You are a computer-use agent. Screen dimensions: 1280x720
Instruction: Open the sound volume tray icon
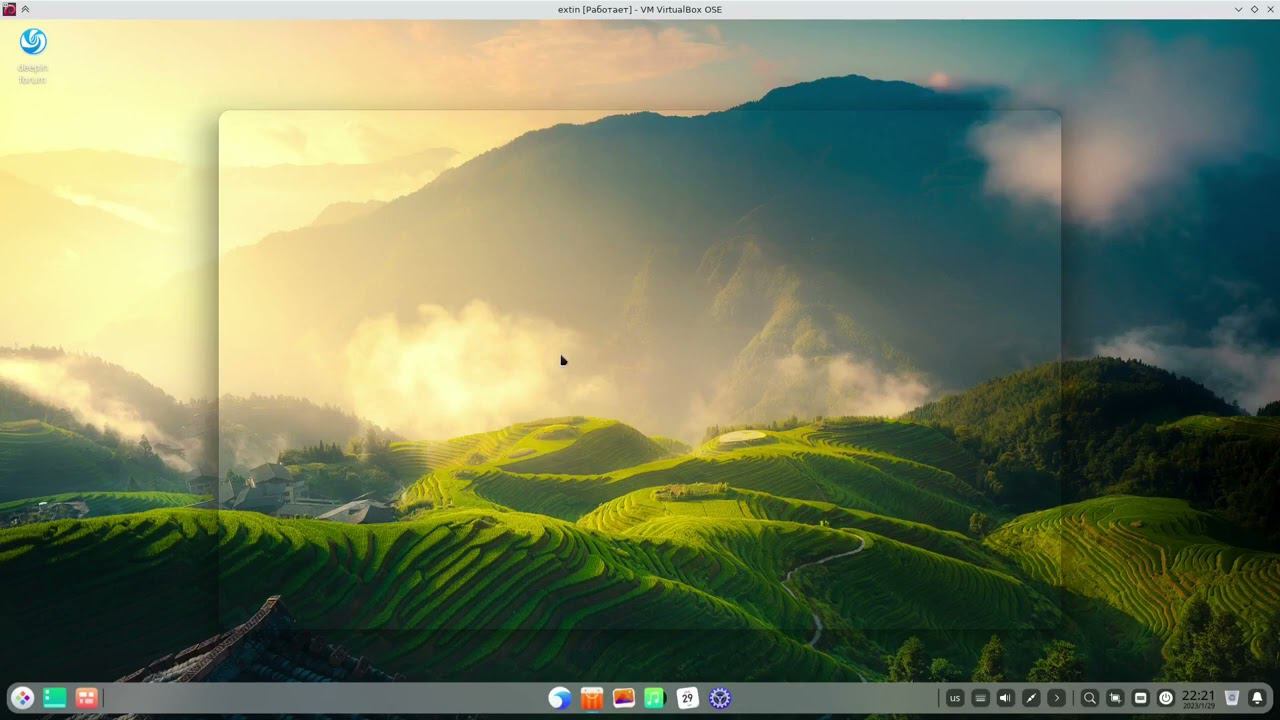coord(1005,698)
